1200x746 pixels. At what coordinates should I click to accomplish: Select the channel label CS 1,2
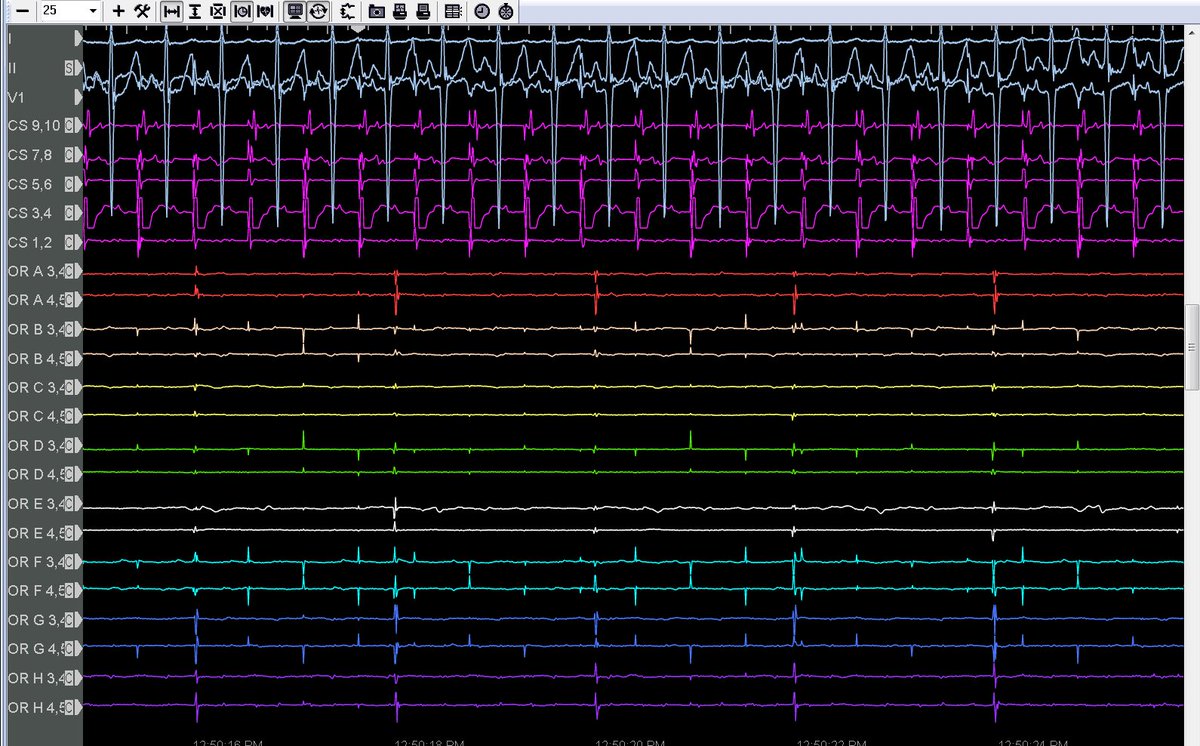[28, 242]
